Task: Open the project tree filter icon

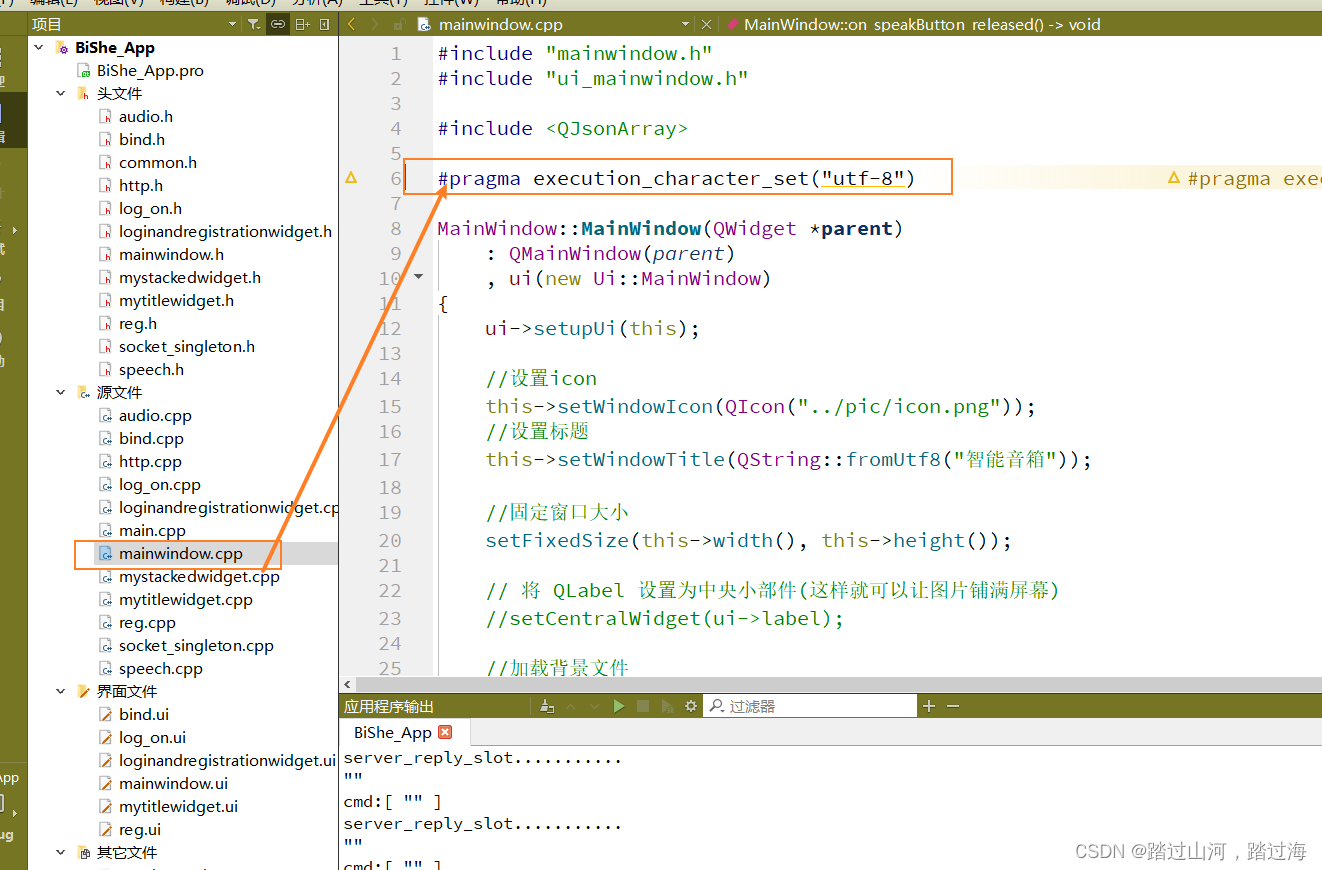Action: [x=254, y=24]
